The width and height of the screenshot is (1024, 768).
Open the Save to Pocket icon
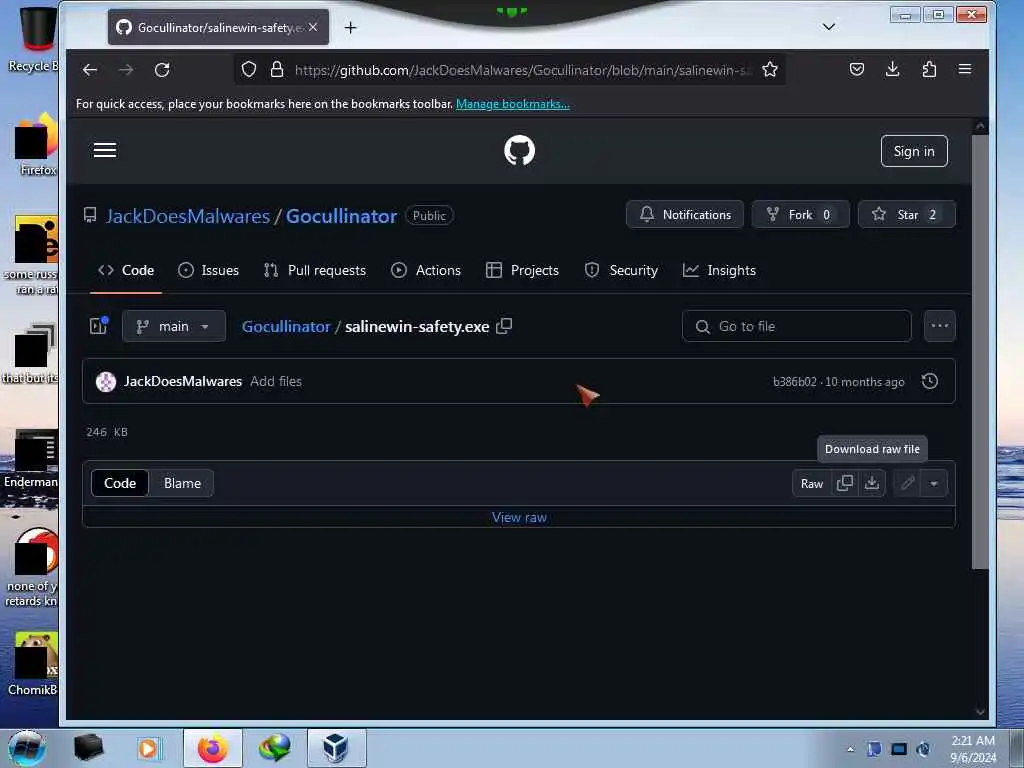tap(857, 69)
